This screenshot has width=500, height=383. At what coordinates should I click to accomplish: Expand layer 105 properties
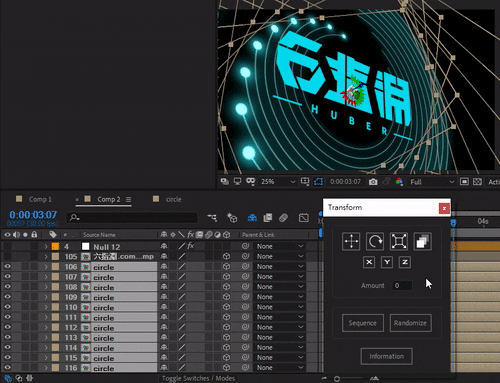pos(46,257)
